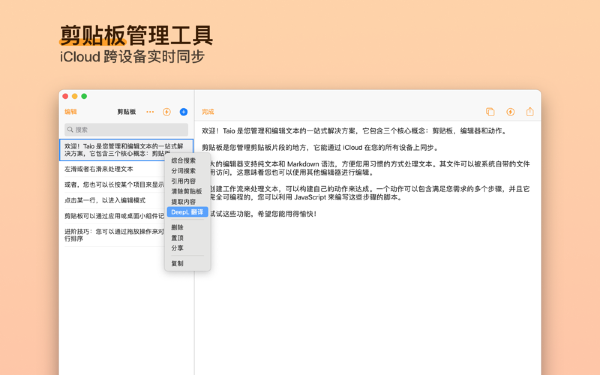Click the copy icon in the editor toolbar
The image size is (600, 375).
[x=490, y=112]
